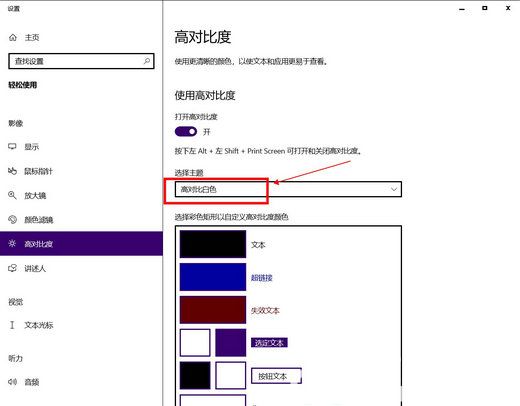Open the 高对比白色 theme combo box
Image resolution: width=520 pixels, height=406 pixels.
[288, 189]
